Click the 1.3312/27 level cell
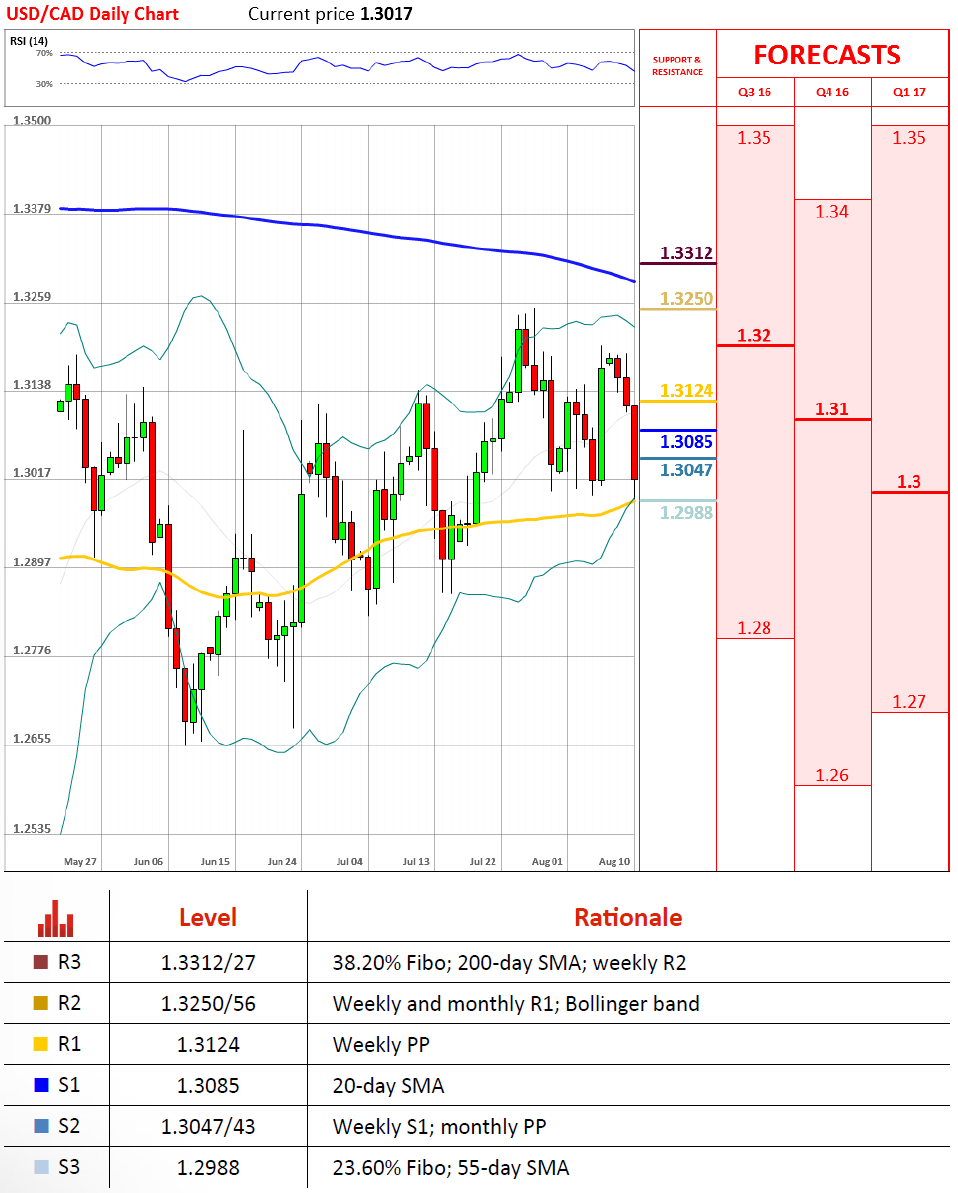Image resolution: width=958 pixels, height=1193 pixels. click(208, 962)
